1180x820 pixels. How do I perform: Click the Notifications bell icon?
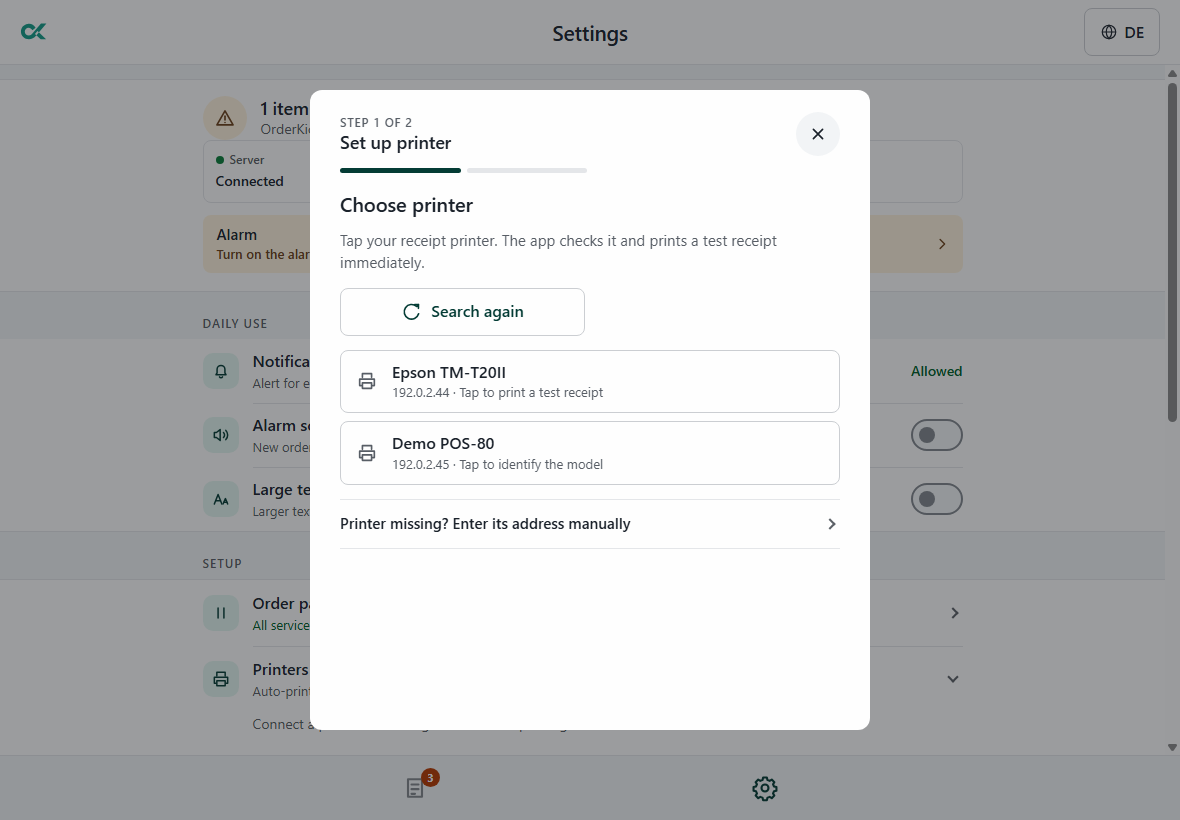click(x=221, y=372)
